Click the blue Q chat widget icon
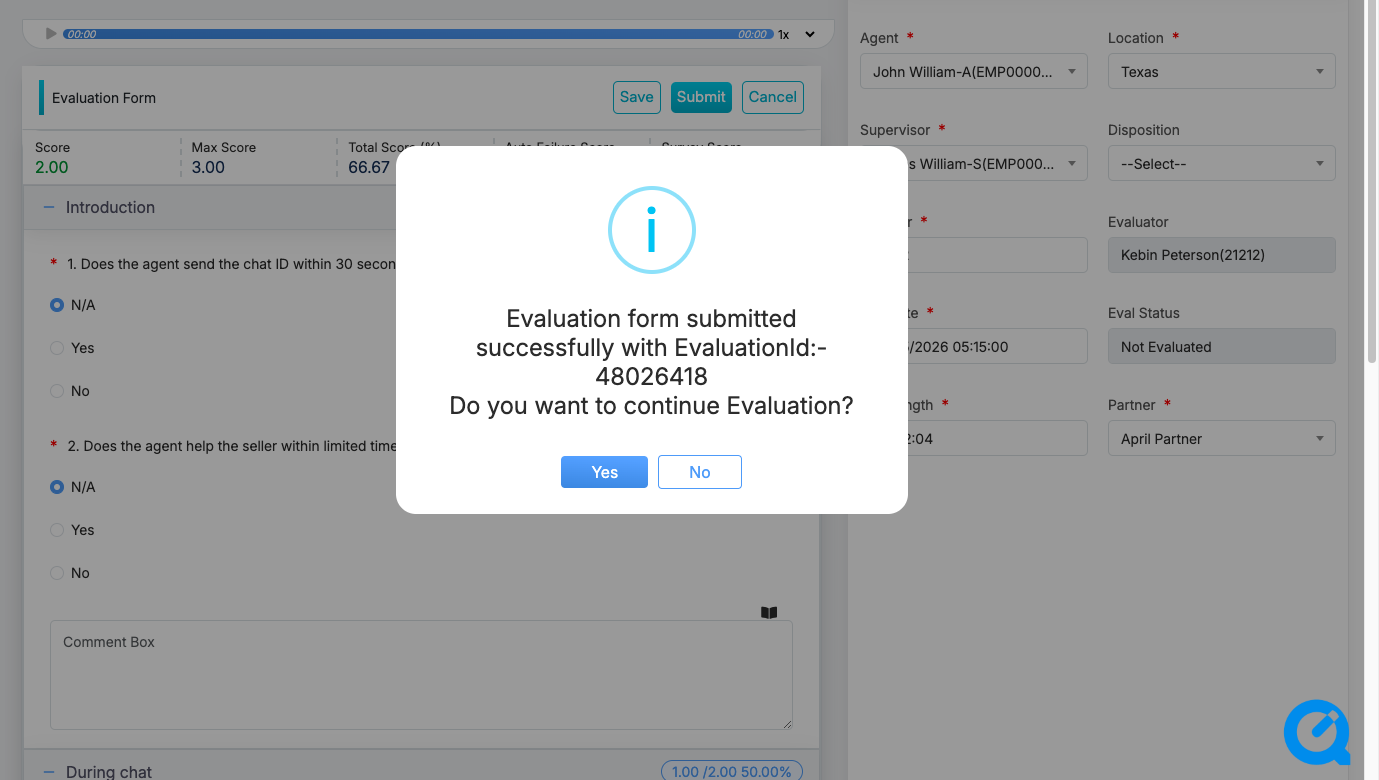Image resolution: width=1379 pixels, height=780 pixels. click(x=1316, y=732)
